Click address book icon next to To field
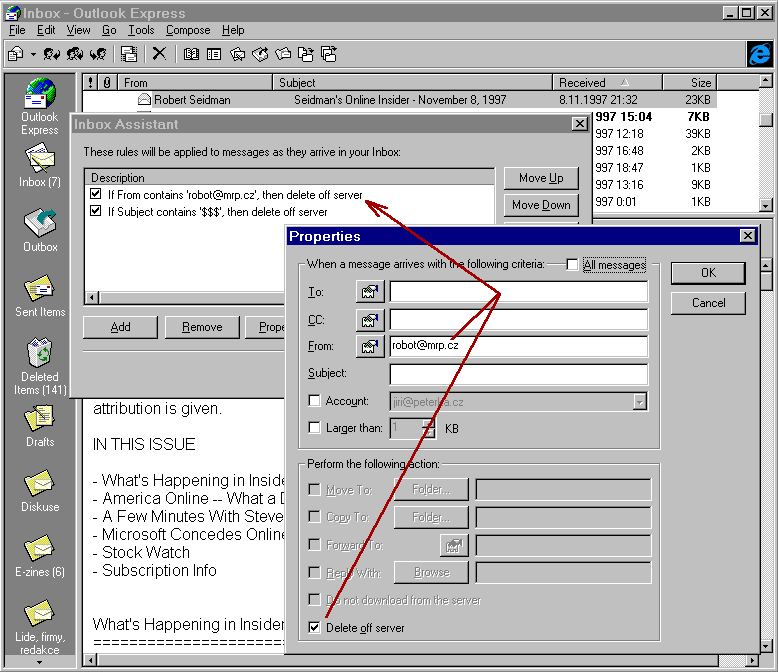778x672 pixels. (370, 292)
